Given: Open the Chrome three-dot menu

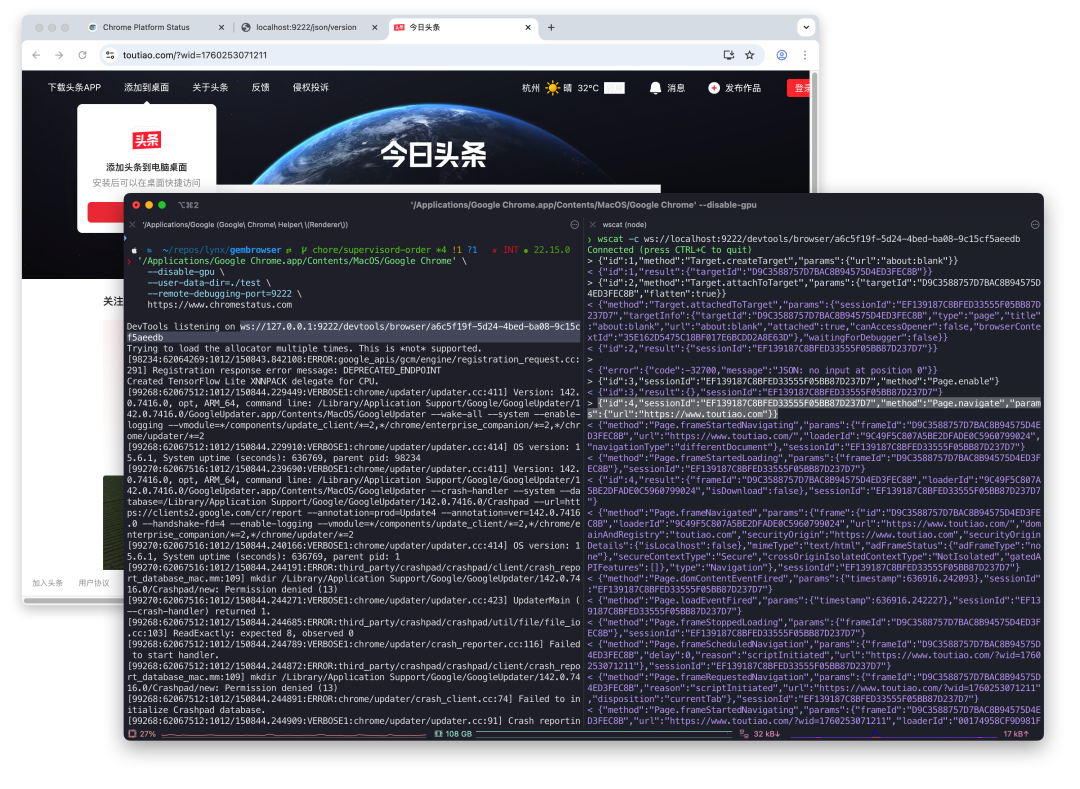Looking at the screenshot, I should [805, 55].
